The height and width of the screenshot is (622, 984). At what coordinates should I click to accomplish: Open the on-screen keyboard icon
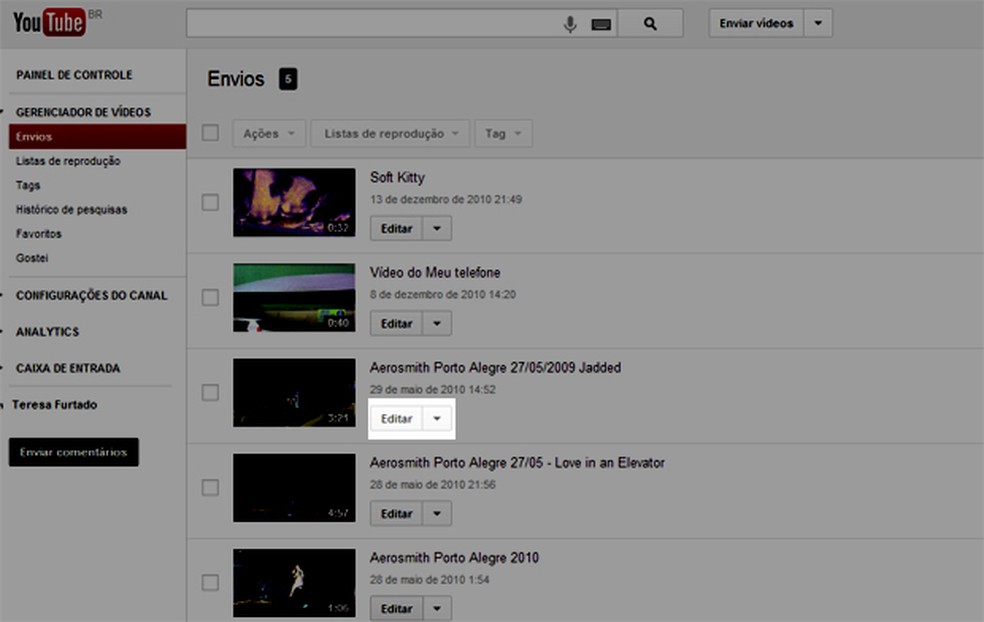click(601, 24)
